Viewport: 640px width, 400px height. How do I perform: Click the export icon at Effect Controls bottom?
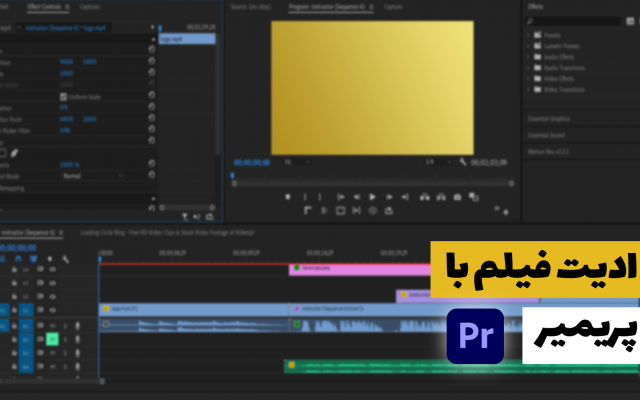[x=210, y=217]
